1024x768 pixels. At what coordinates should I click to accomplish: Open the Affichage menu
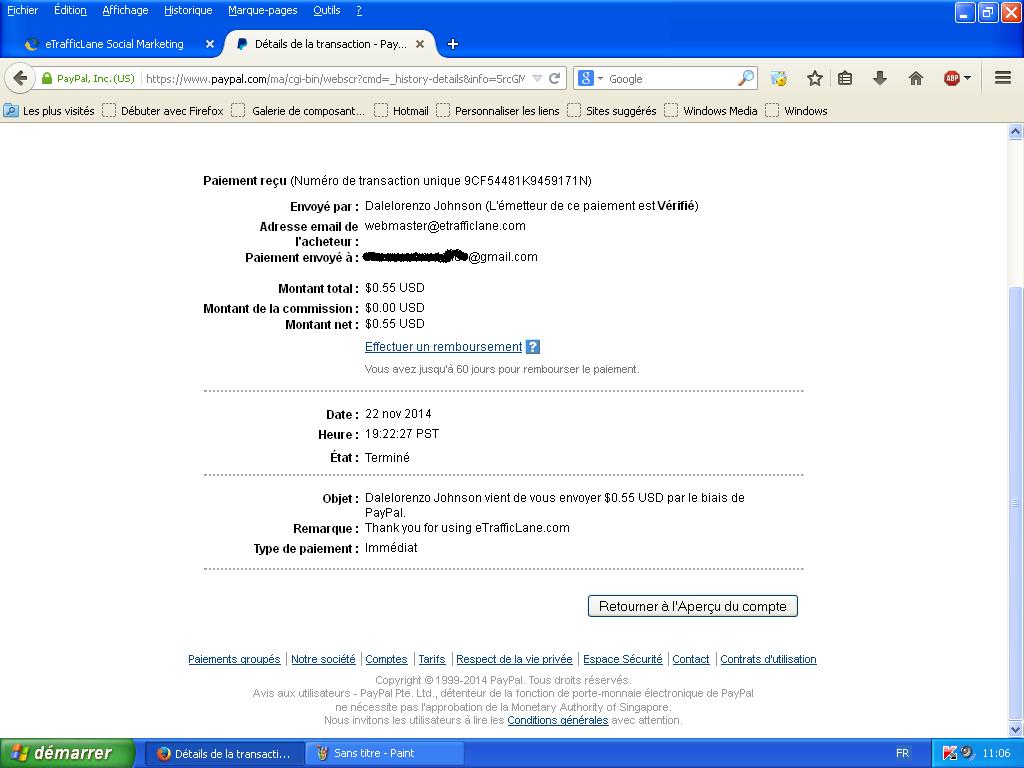(125, 10)
